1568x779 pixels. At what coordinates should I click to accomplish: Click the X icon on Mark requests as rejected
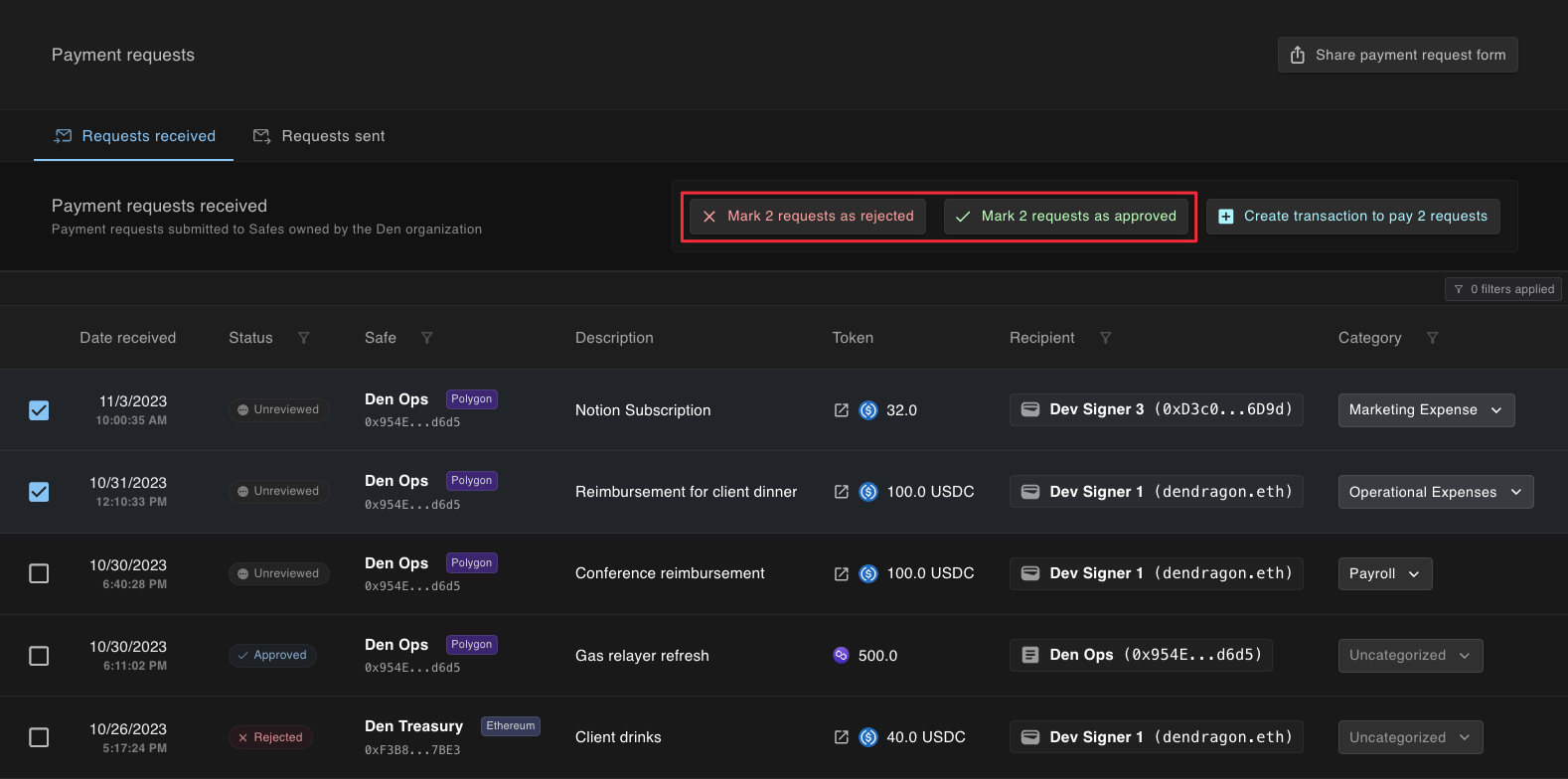709,217
